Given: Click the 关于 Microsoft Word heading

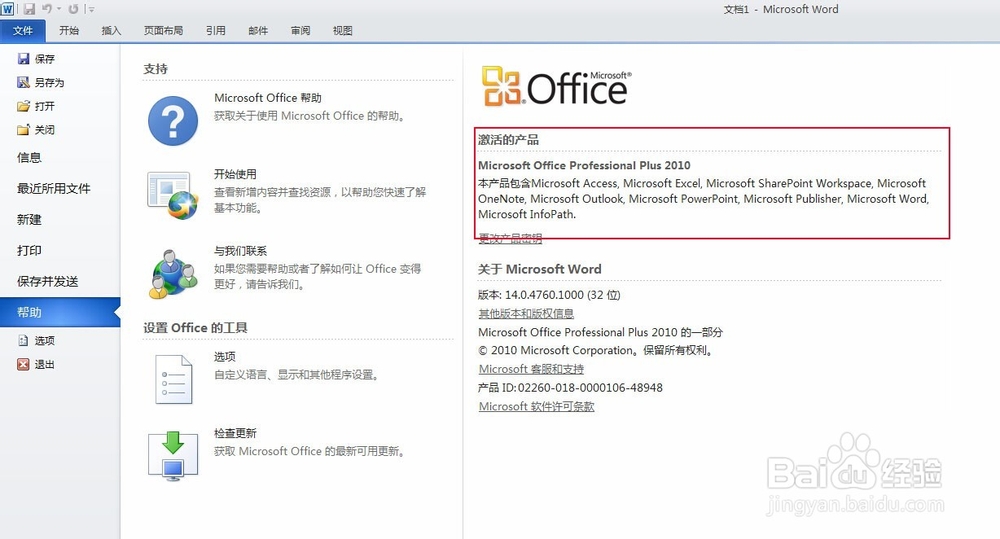Looking at the screenshot, I should 540,269.
